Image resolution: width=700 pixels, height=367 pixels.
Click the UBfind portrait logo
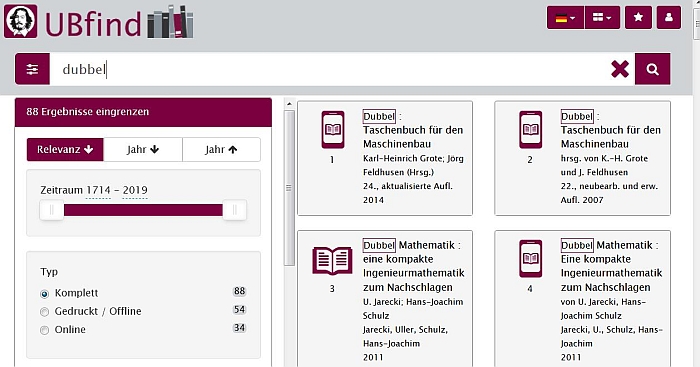click(x=21, y=21)
